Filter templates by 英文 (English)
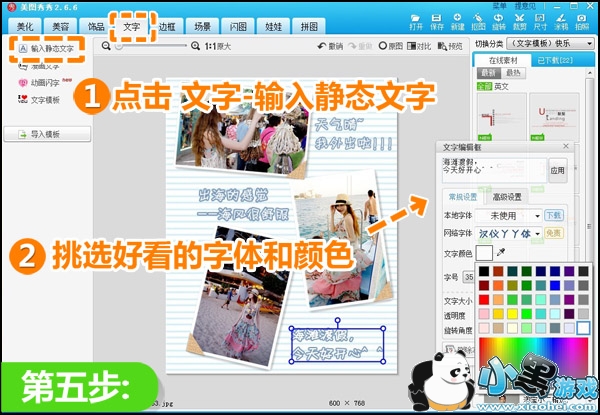This screenshot has width=600, height=415. 501,86
